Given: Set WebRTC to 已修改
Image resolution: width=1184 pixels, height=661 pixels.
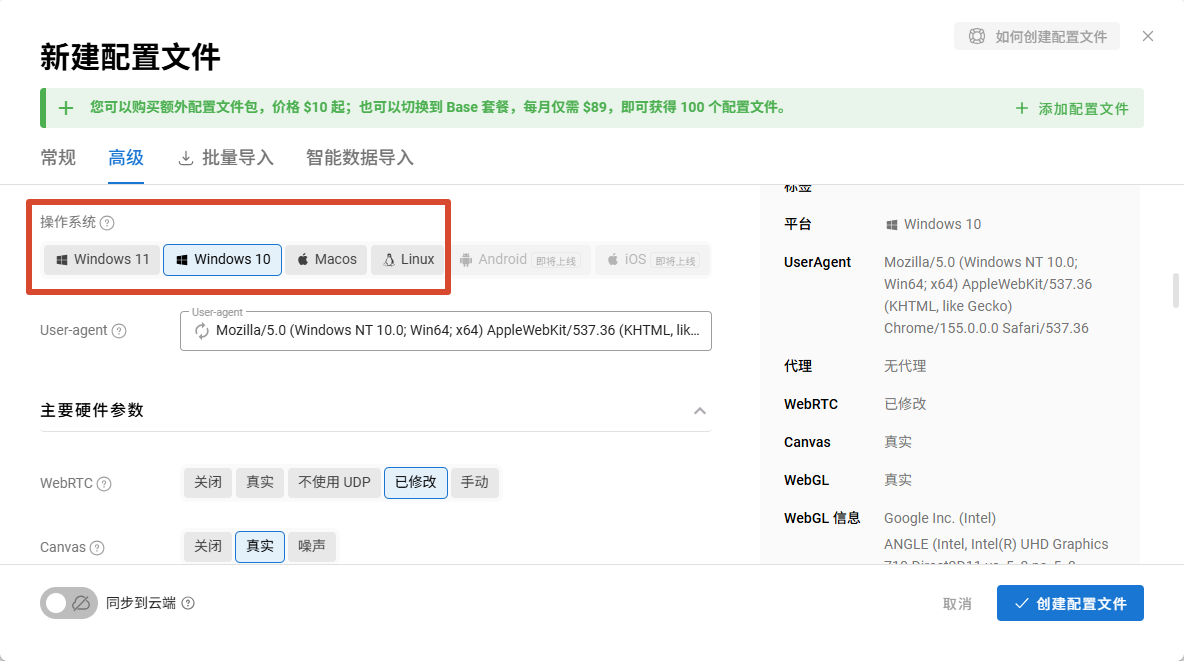Looking at the screenshot, I should coord(416,483).
